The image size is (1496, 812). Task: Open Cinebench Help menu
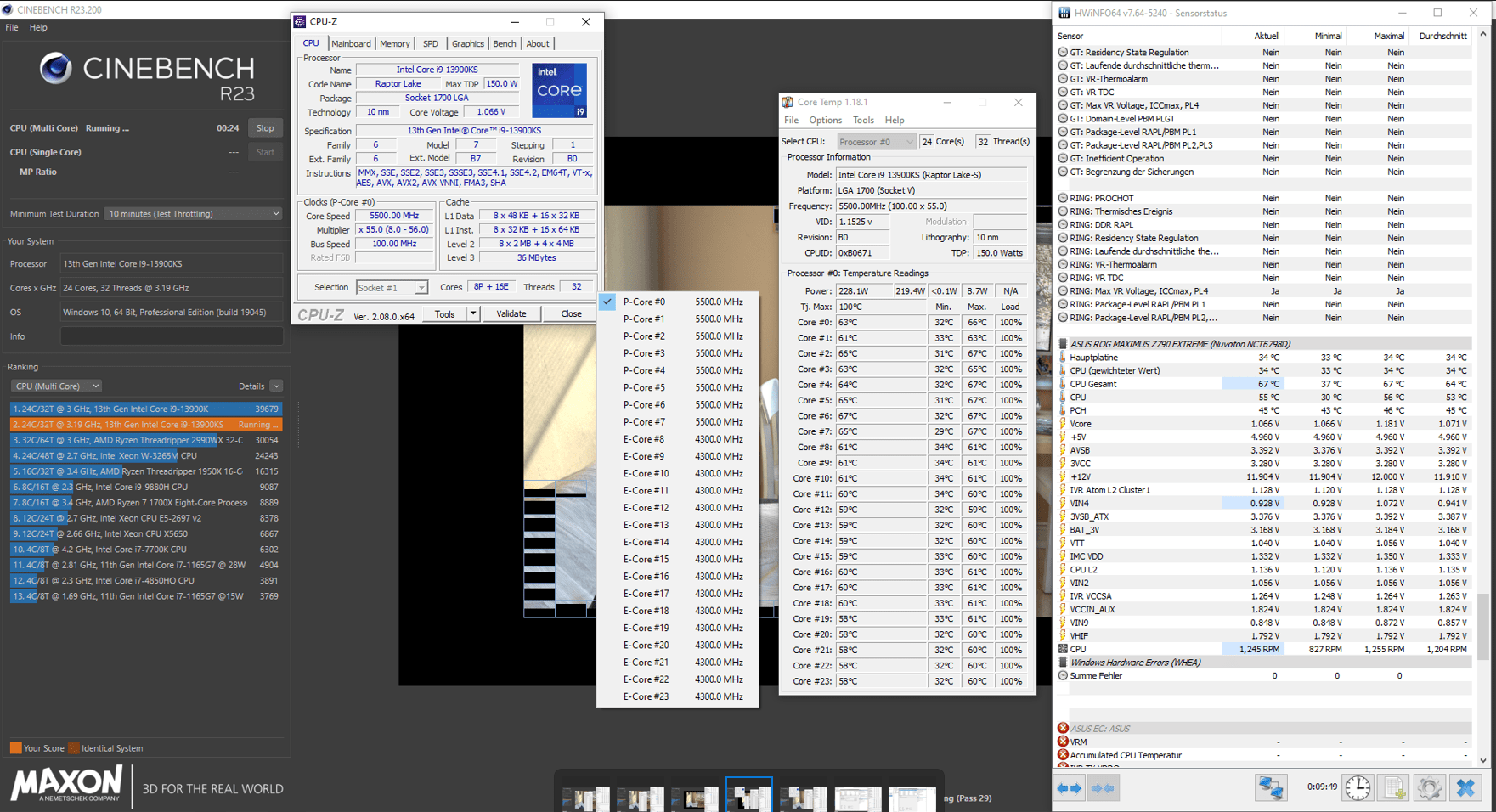[38, 27]
